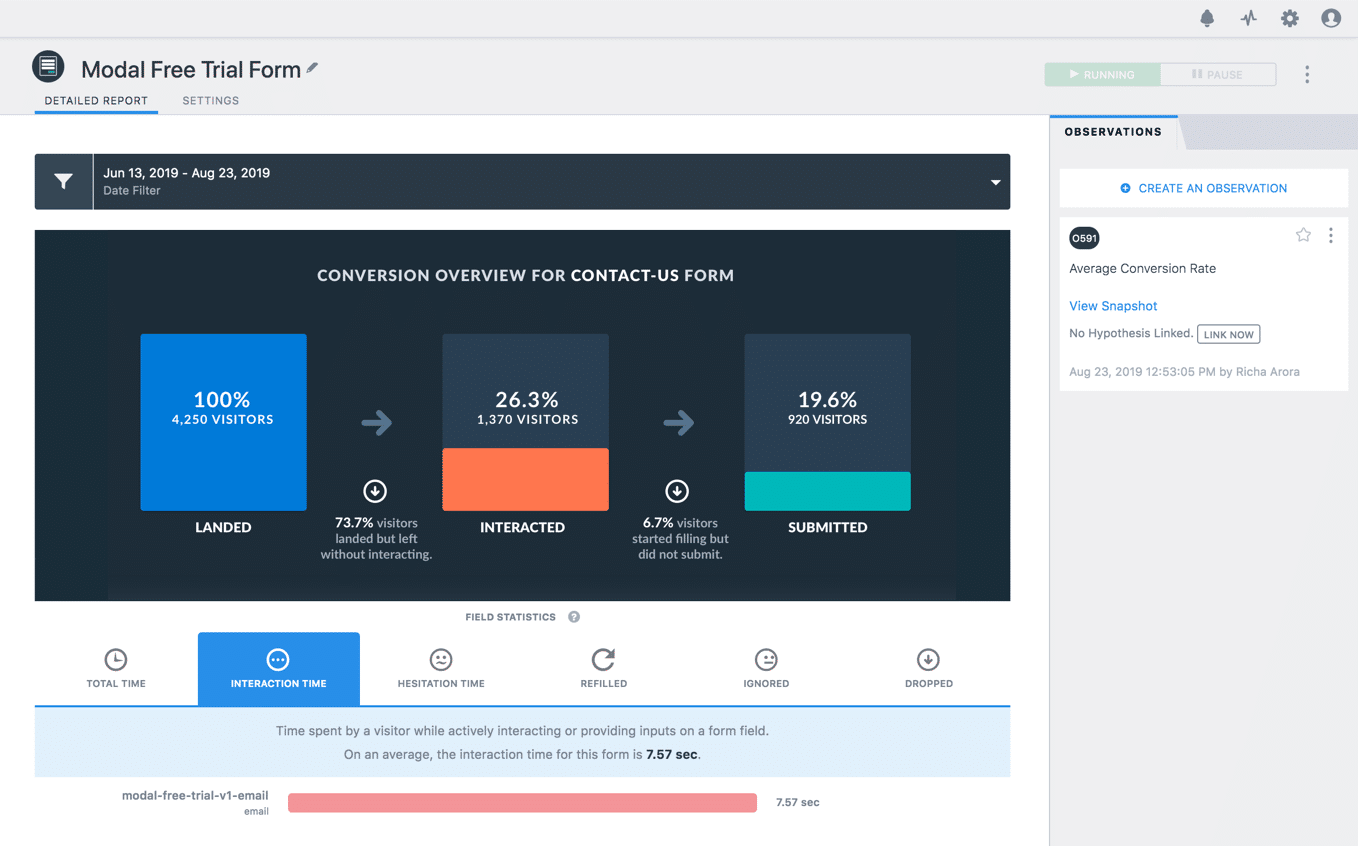Switch to the Settings tab

[210, 100]
